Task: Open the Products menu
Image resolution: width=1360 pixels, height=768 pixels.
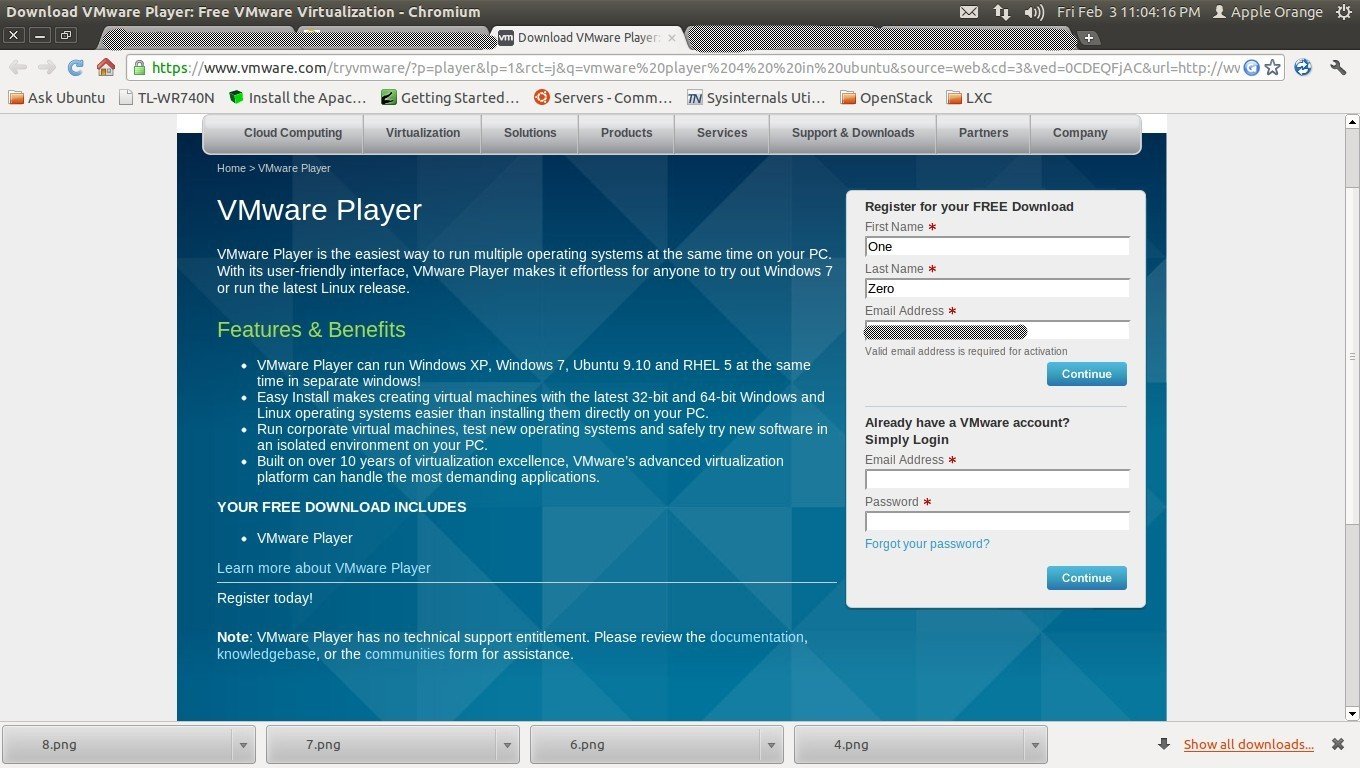Action: coord(626,133)
